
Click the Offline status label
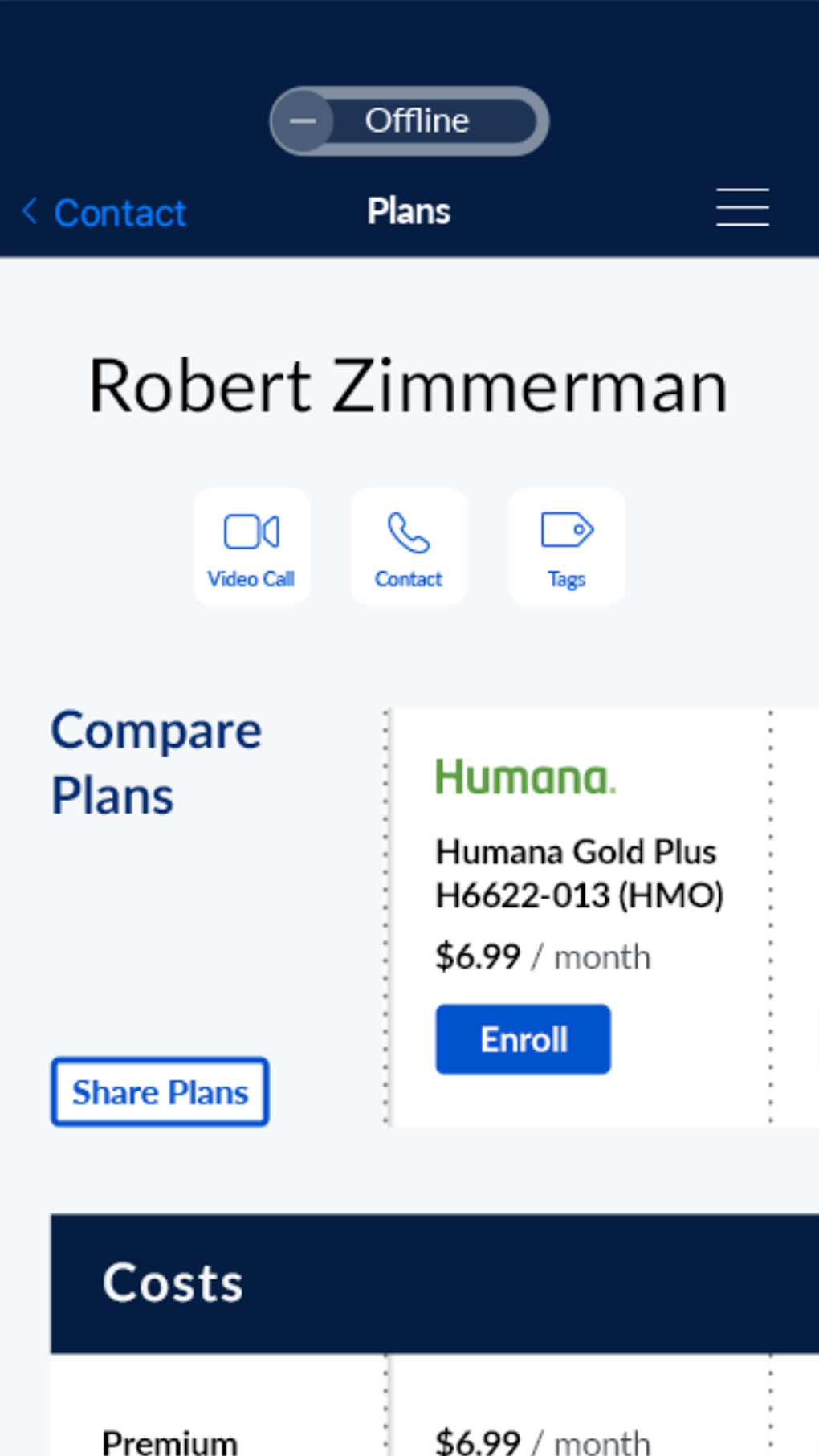pos(417,121)
